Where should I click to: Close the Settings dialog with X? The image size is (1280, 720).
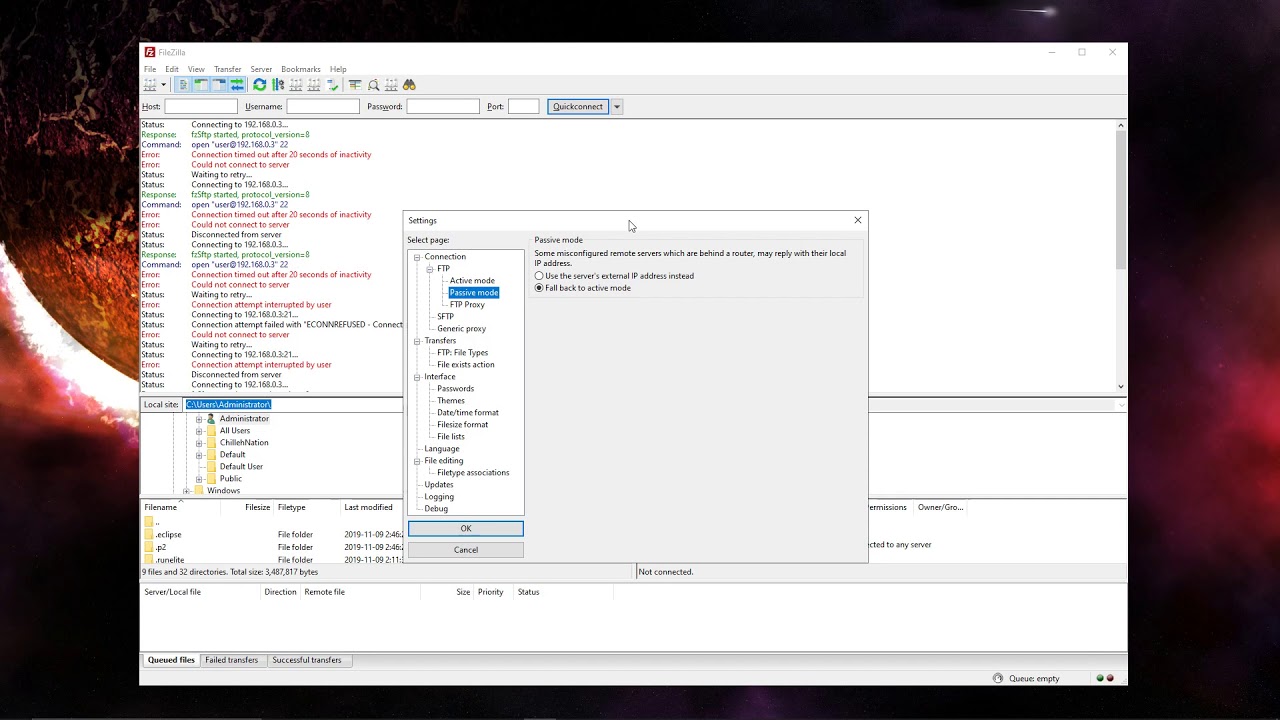(857, 220)
